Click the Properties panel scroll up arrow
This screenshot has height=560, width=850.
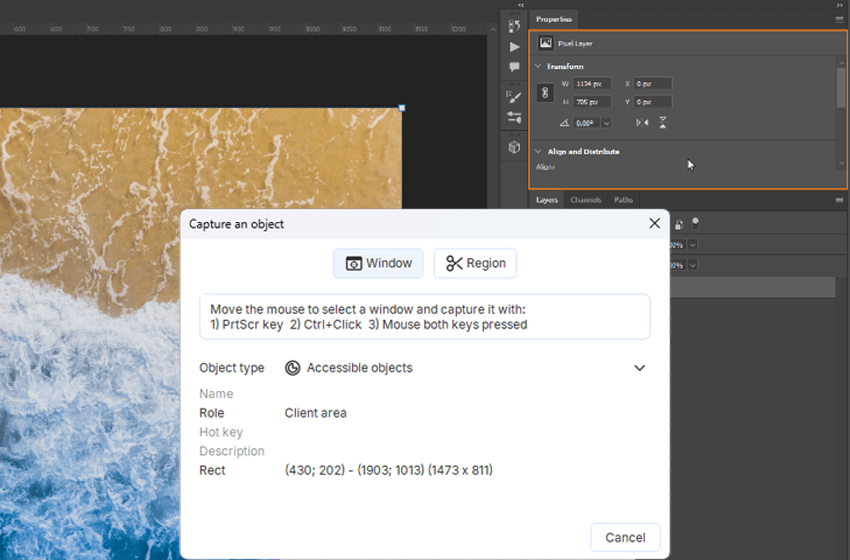[x=841, y=63]
